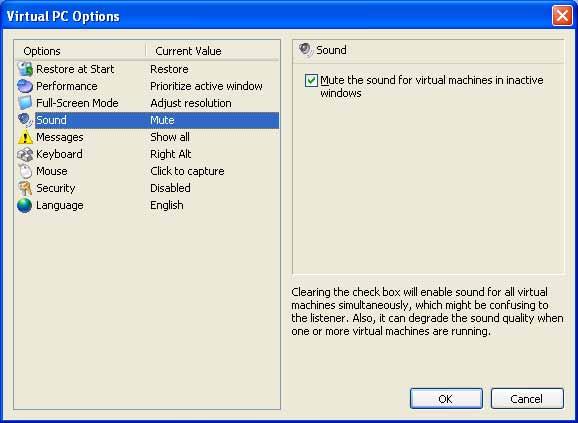The width and height of the screenshot is (578, 423).
Task: Click the Restore at Start icon
Action: [x=25, y=69]
